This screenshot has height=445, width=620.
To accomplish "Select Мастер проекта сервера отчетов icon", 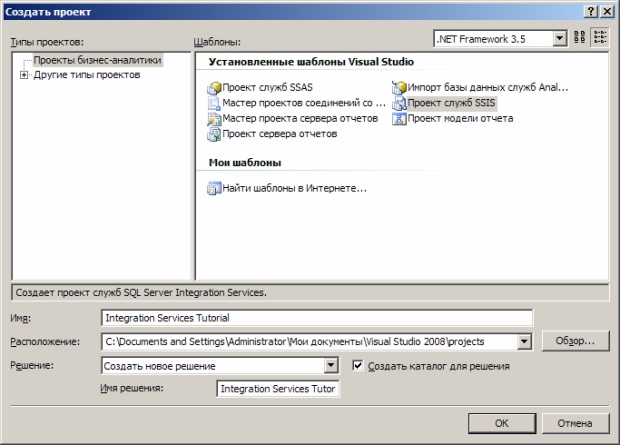I will pyautogui.click(x=213, y=119).
